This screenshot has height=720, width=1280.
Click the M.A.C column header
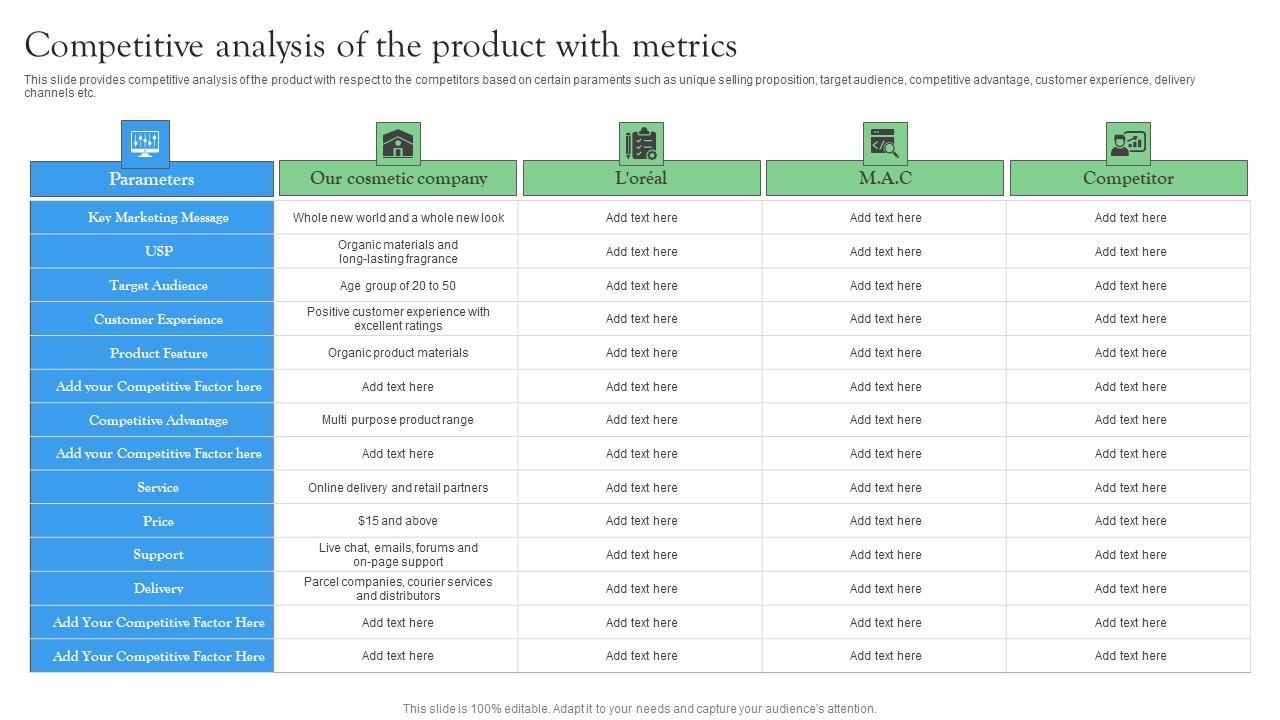(885, 178)
